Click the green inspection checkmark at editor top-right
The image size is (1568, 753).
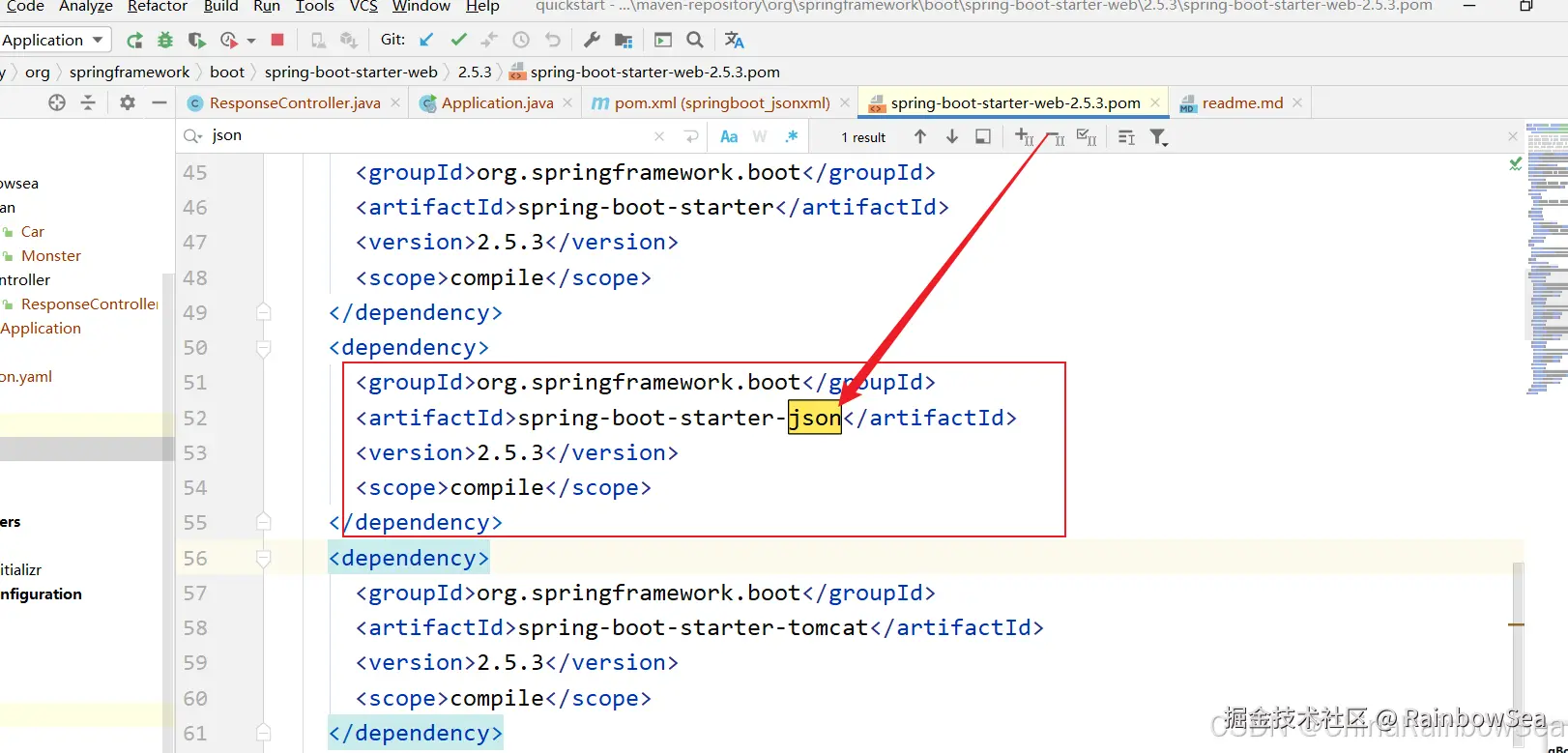tap(1515, 163)
